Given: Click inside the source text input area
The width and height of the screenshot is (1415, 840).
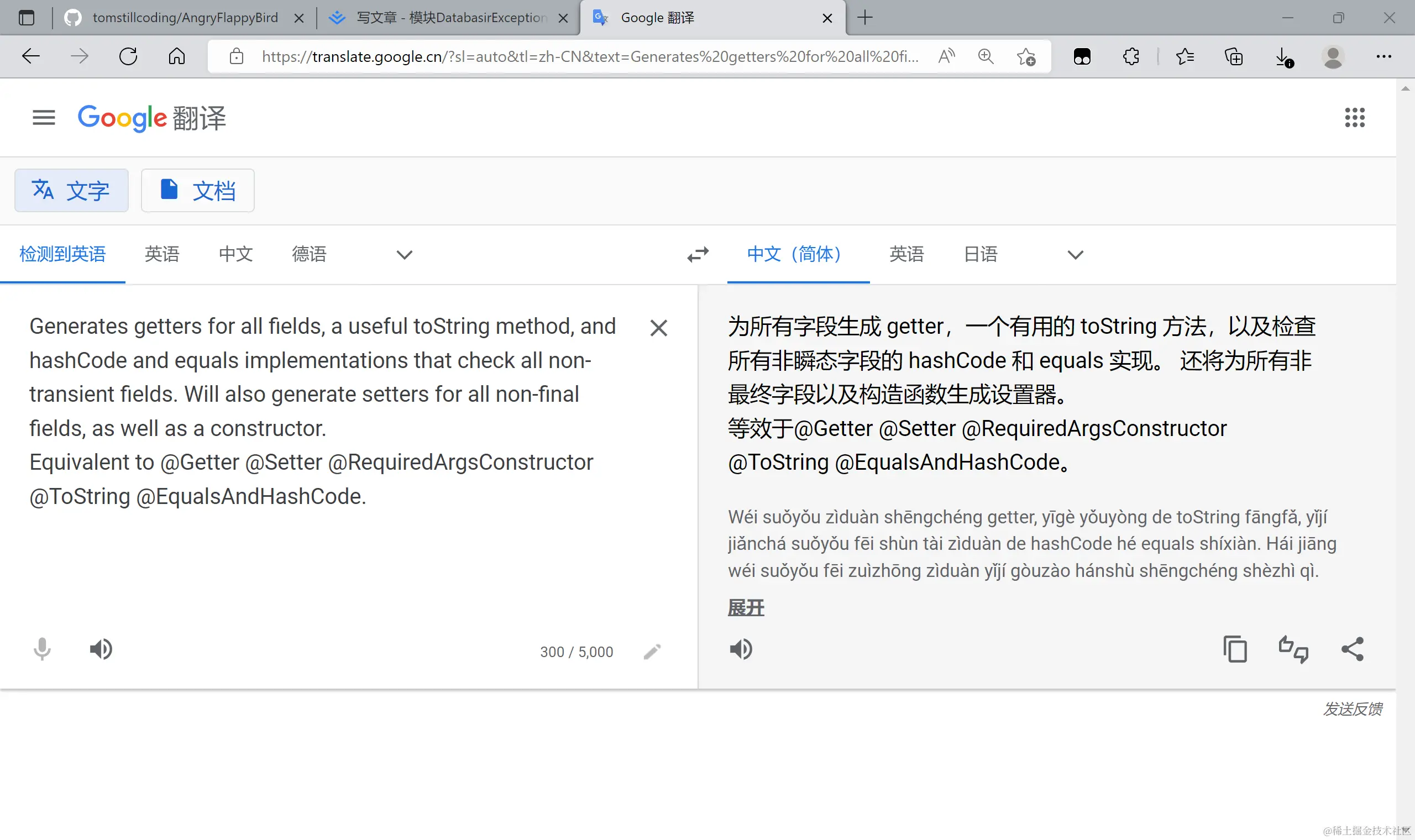Looking at the screenshot, I should pos(323,555).
